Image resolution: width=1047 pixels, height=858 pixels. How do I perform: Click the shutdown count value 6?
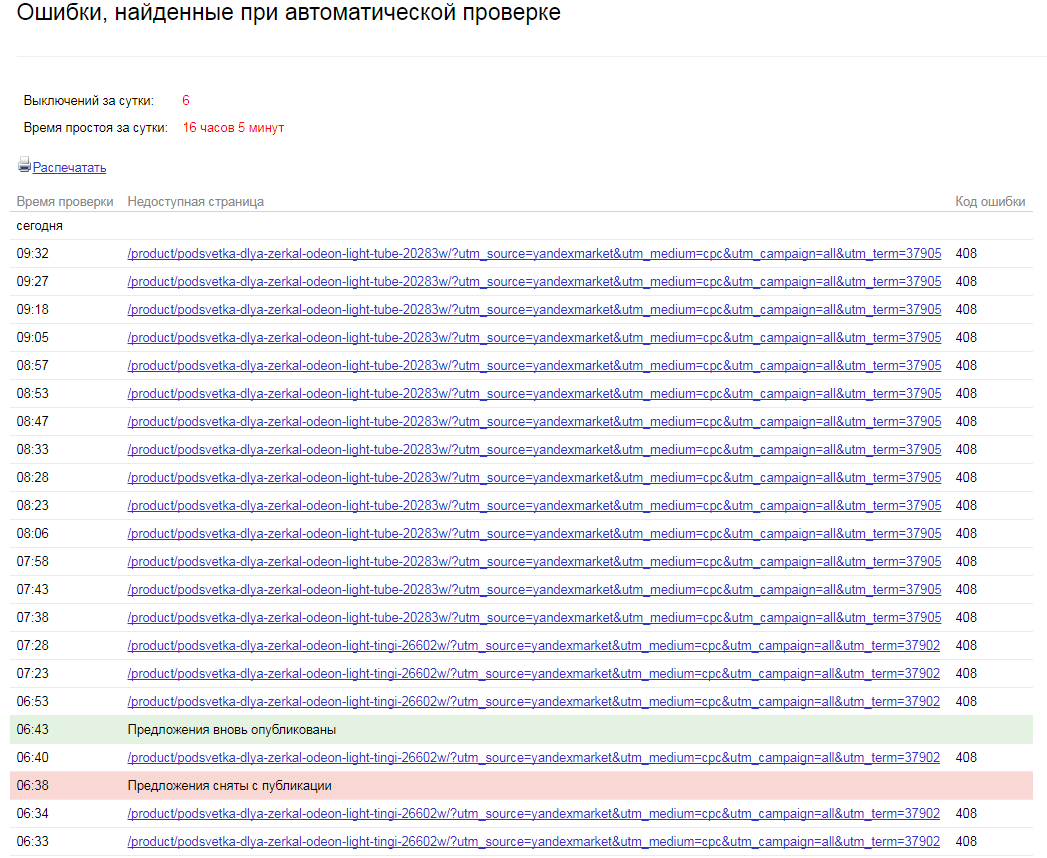(186, 101)
